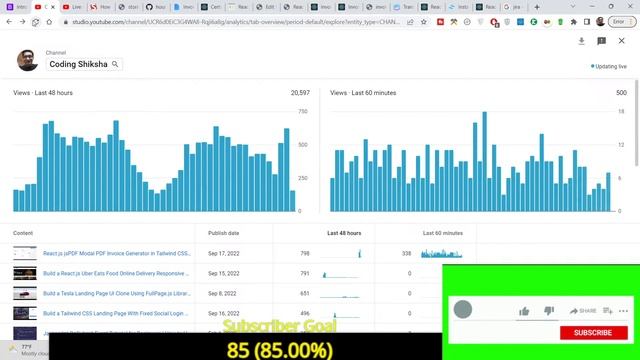Switch to the first browser tab

pyautogui.click(x=16, y=7)
